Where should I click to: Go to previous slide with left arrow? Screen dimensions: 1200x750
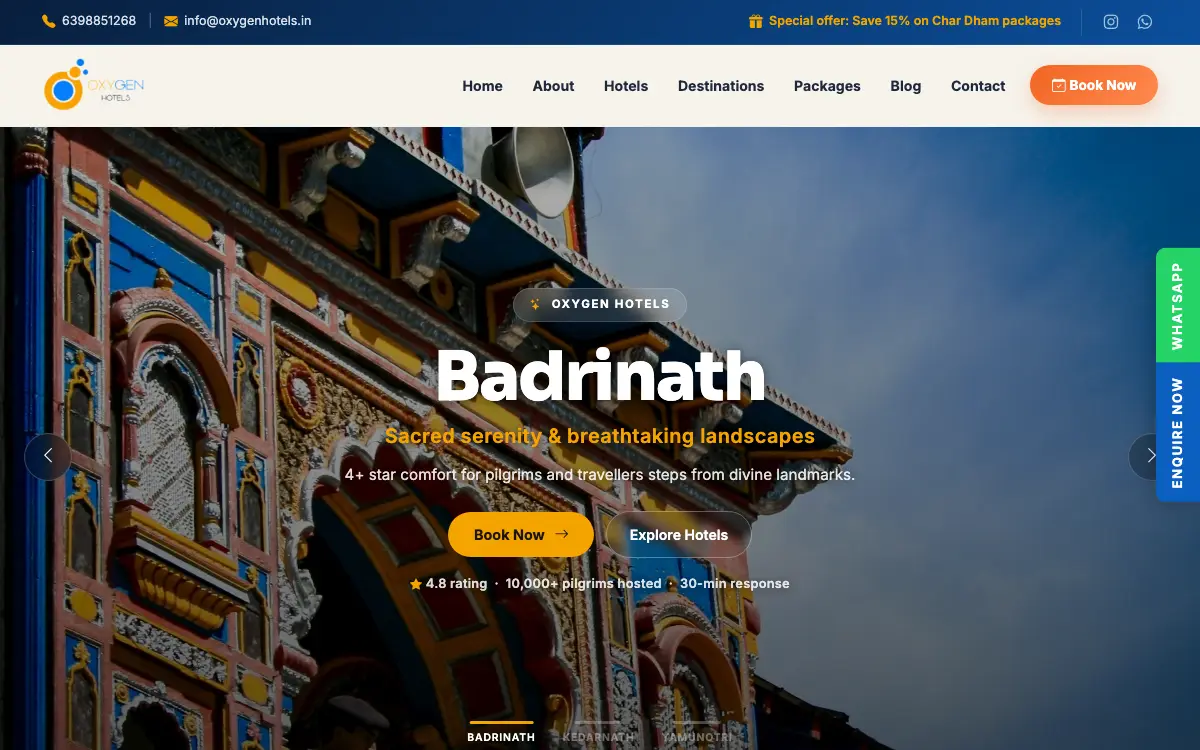[x=48, y=456]
